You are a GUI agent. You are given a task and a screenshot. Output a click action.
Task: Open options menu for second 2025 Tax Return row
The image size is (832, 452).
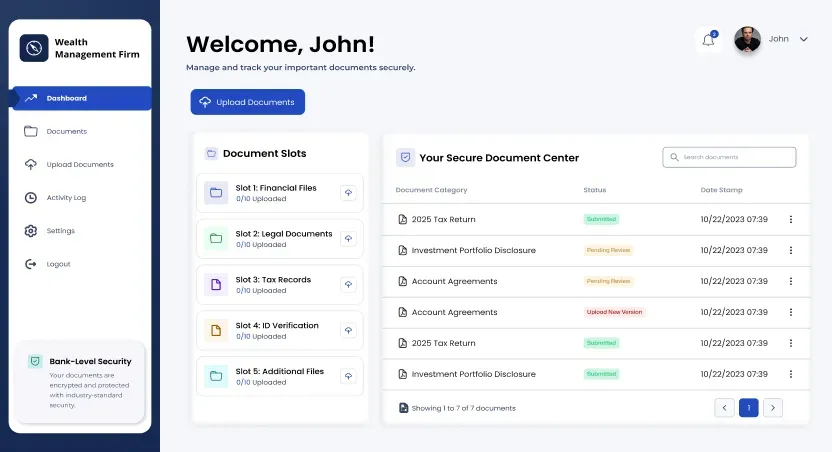click(791, 343)
